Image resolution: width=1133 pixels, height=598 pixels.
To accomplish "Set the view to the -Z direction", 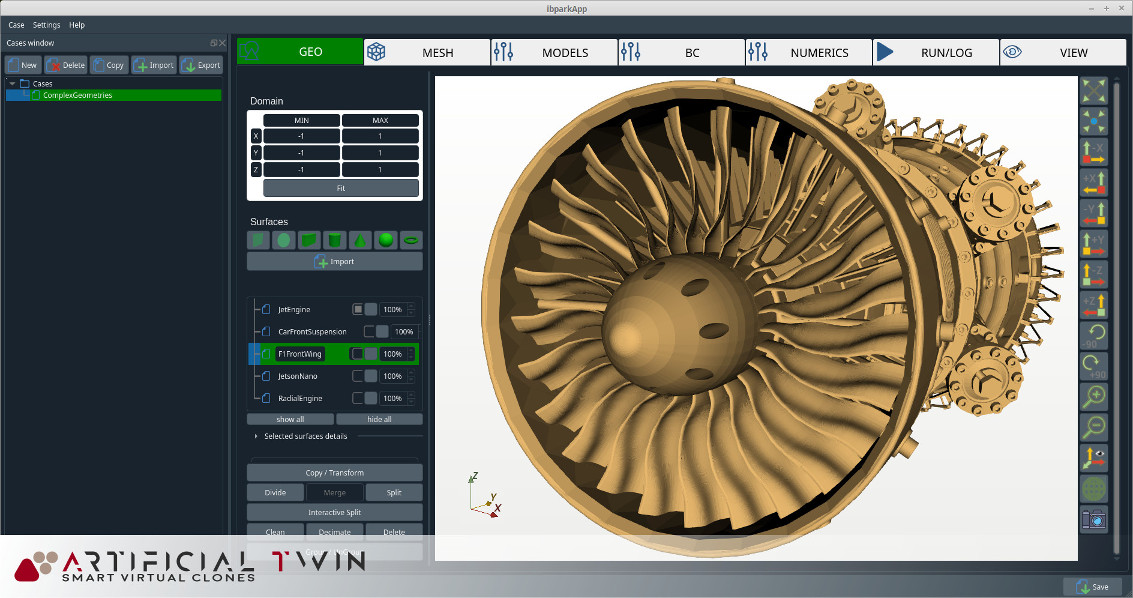I will [x=1094, y=276].
